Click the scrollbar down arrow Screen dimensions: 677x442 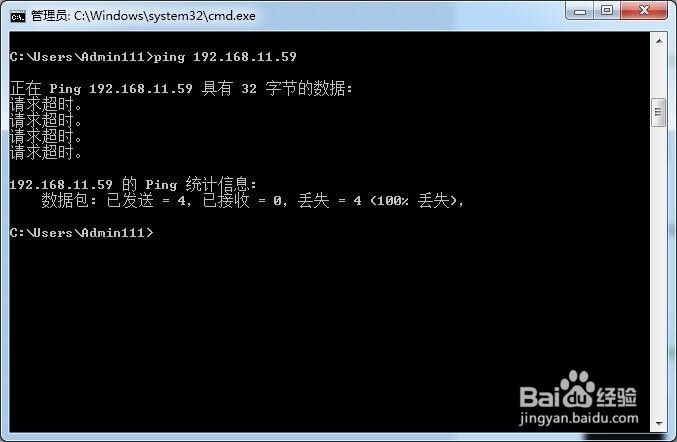pyautogui.click(x=659, y=424)
